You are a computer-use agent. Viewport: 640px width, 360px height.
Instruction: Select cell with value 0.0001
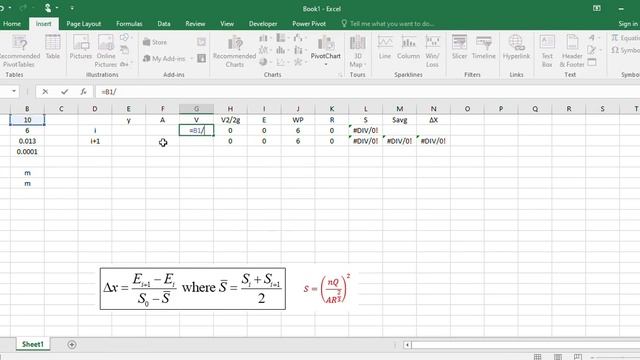click(x=27, y=152)
